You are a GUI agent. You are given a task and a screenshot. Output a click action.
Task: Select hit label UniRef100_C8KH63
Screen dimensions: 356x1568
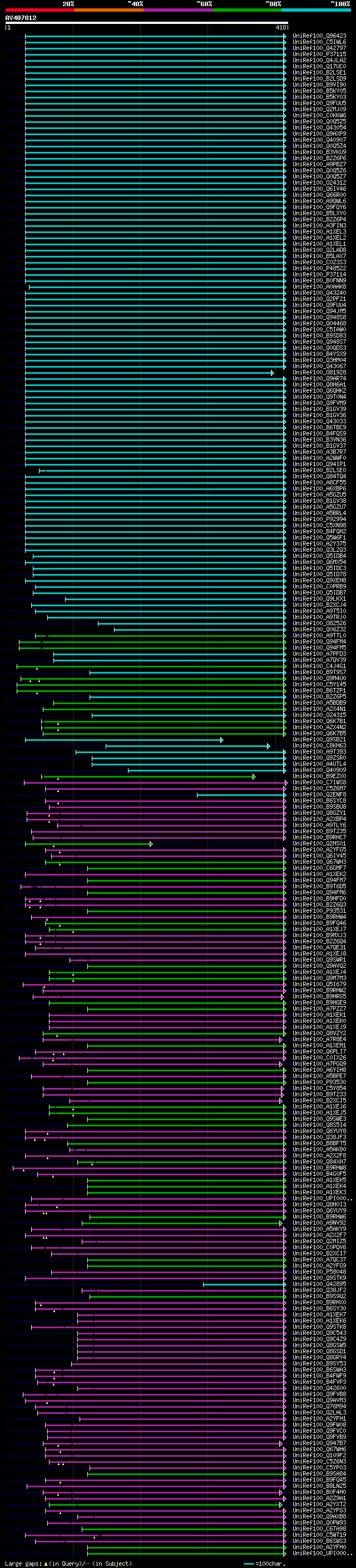tap(319, 746)
